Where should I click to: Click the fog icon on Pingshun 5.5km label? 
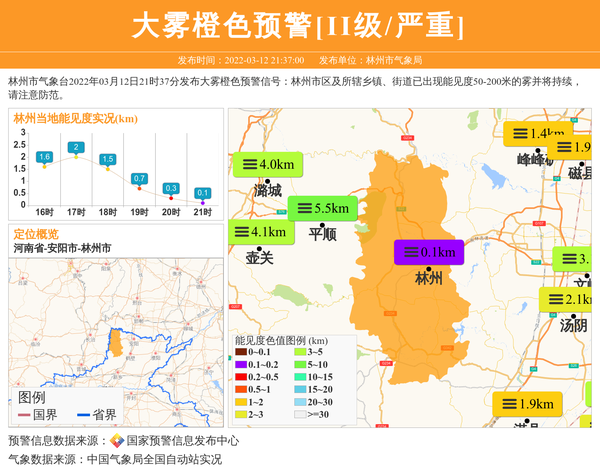click(301, 209)
